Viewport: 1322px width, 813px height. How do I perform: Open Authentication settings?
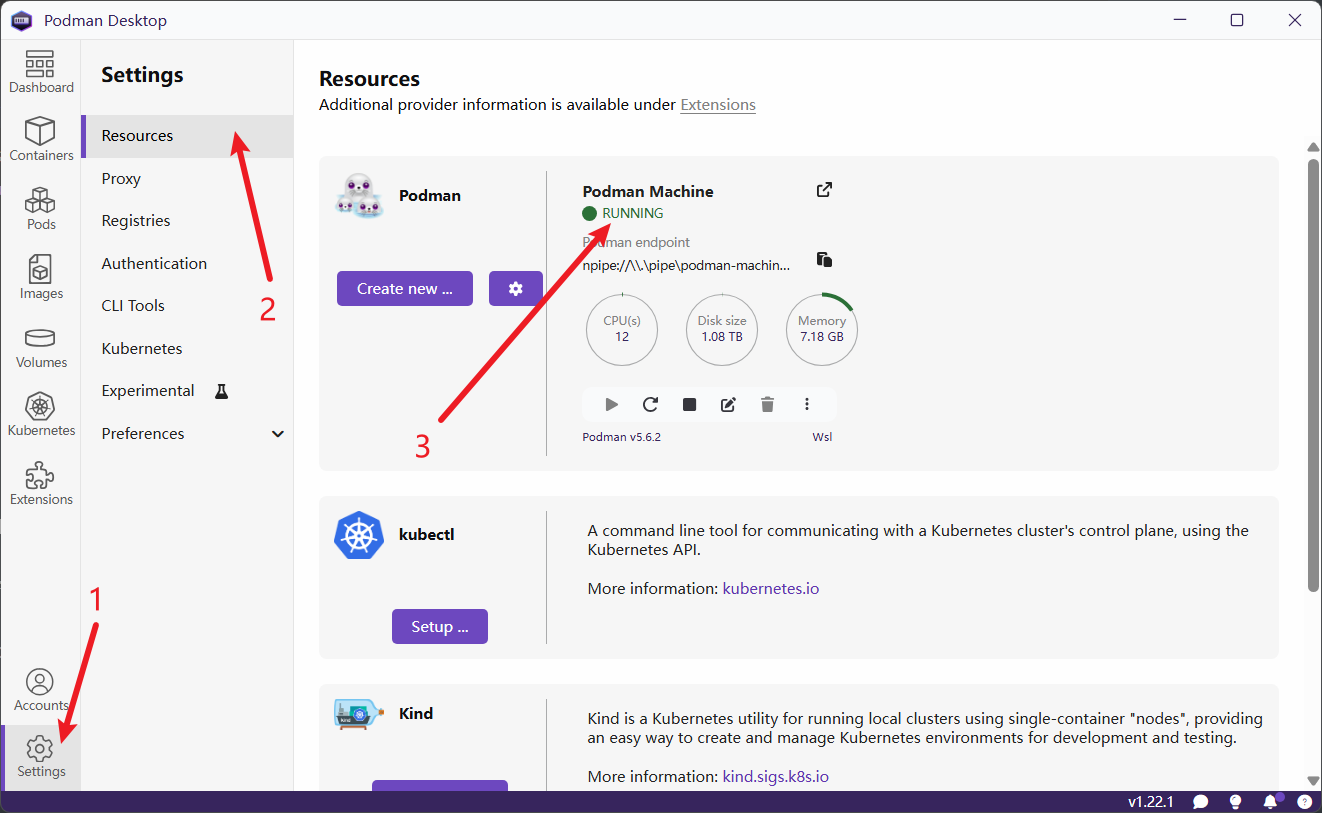point(187,263)
